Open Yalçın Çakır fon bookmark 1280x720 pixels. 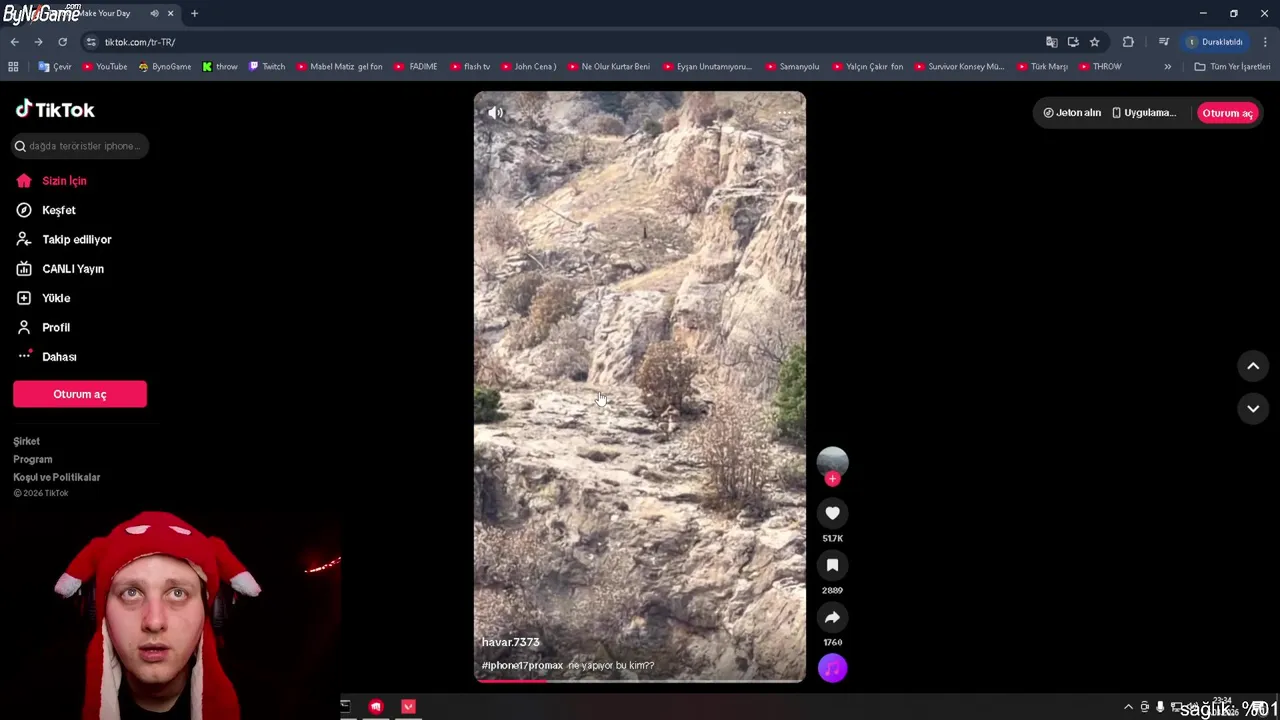tap(866, 67)
